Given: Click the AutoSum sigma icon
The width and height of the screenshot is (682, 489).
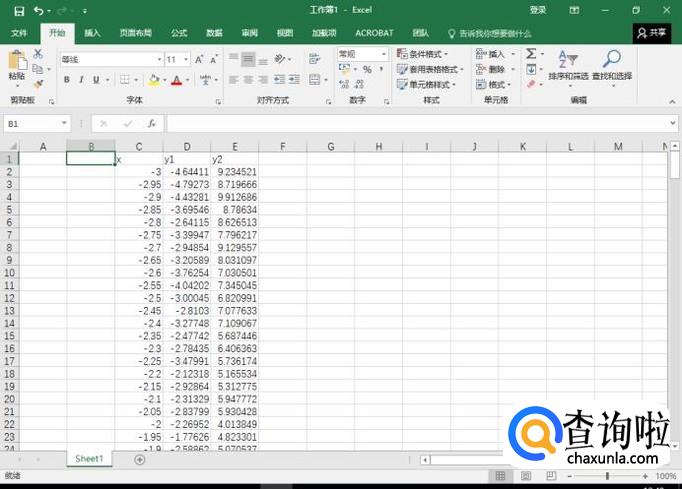Looking at the screenshot, I should pyautogui.click(x=531, y=54).
